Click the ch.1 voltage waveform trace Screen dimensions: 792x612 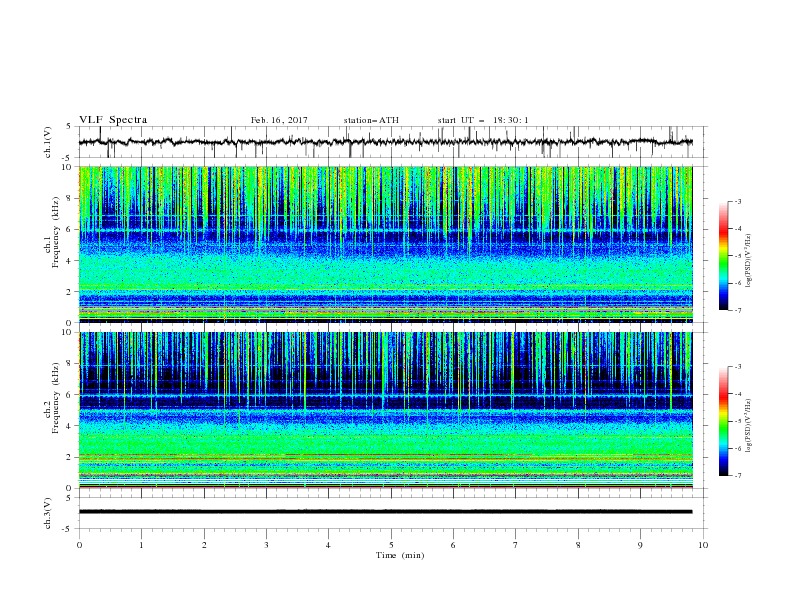coord(385,142)
